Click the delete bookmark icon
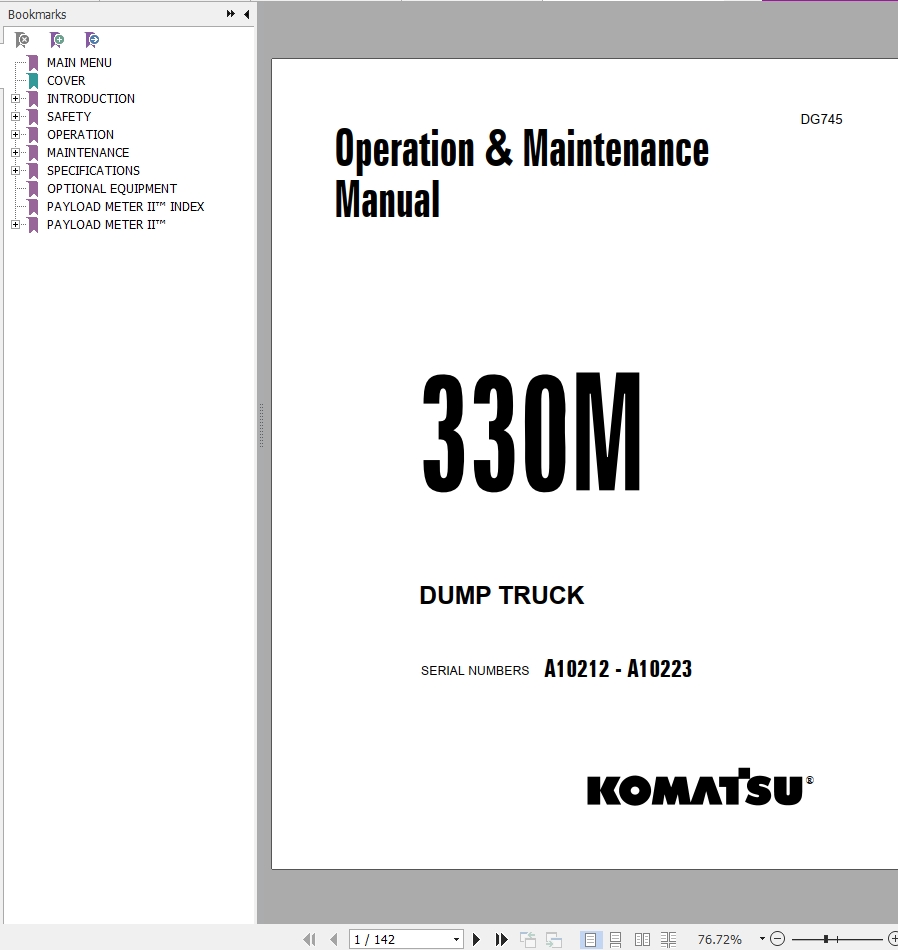 coord(22,40)
